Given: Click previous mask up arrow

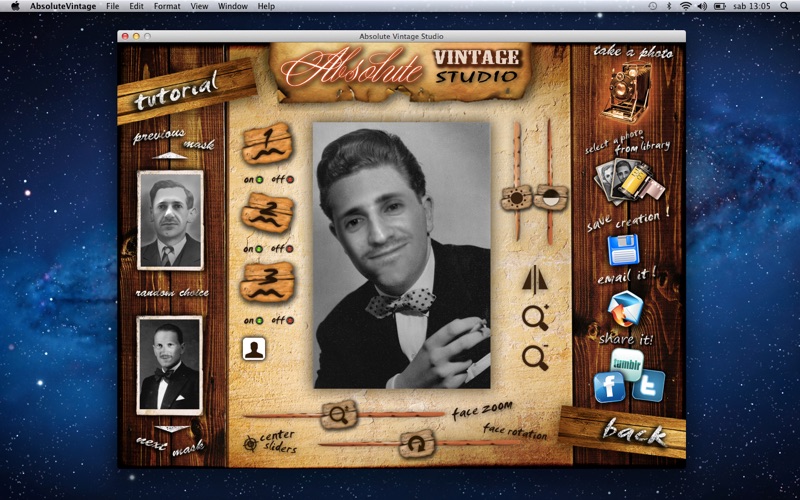Looking at the screenshot, I should (170, 156).
